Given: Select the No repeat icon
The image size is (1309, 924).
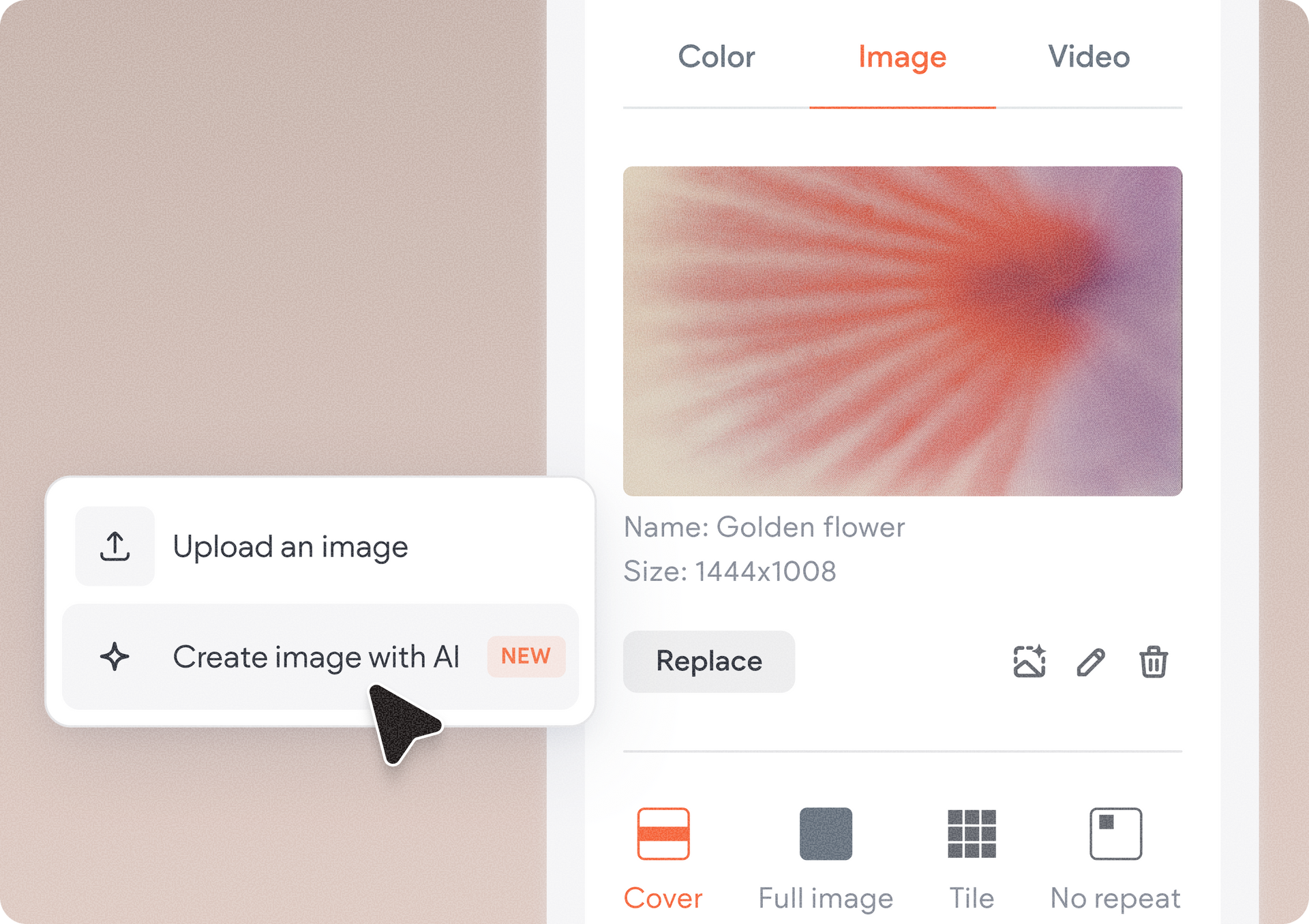Looking at the screenshot, I should pos(1115,833).
